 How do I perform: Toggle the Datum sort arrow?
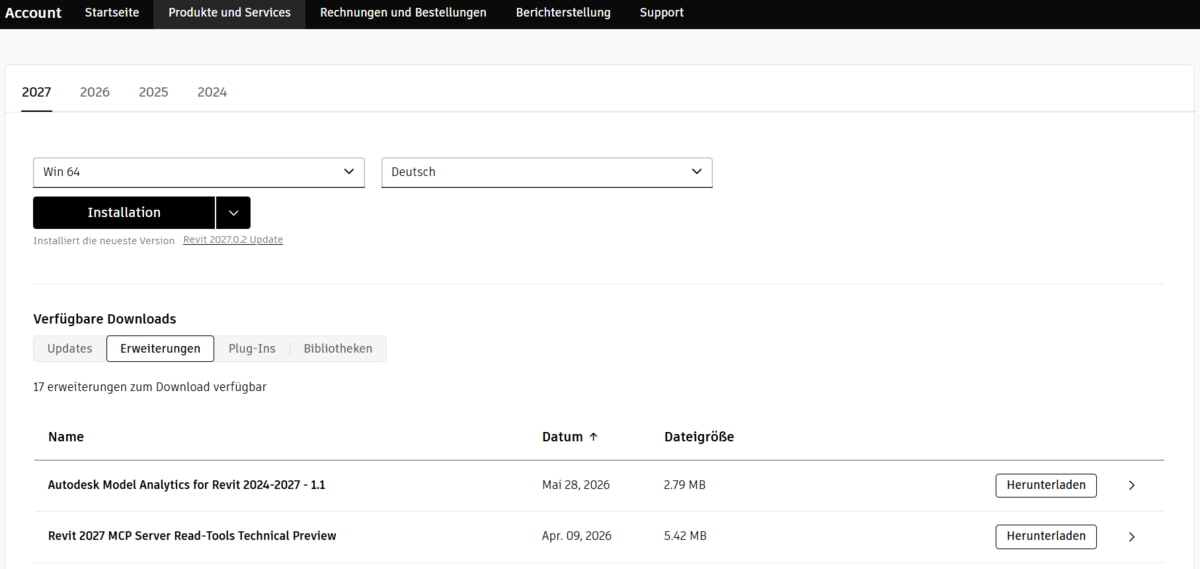pos(593,437)
